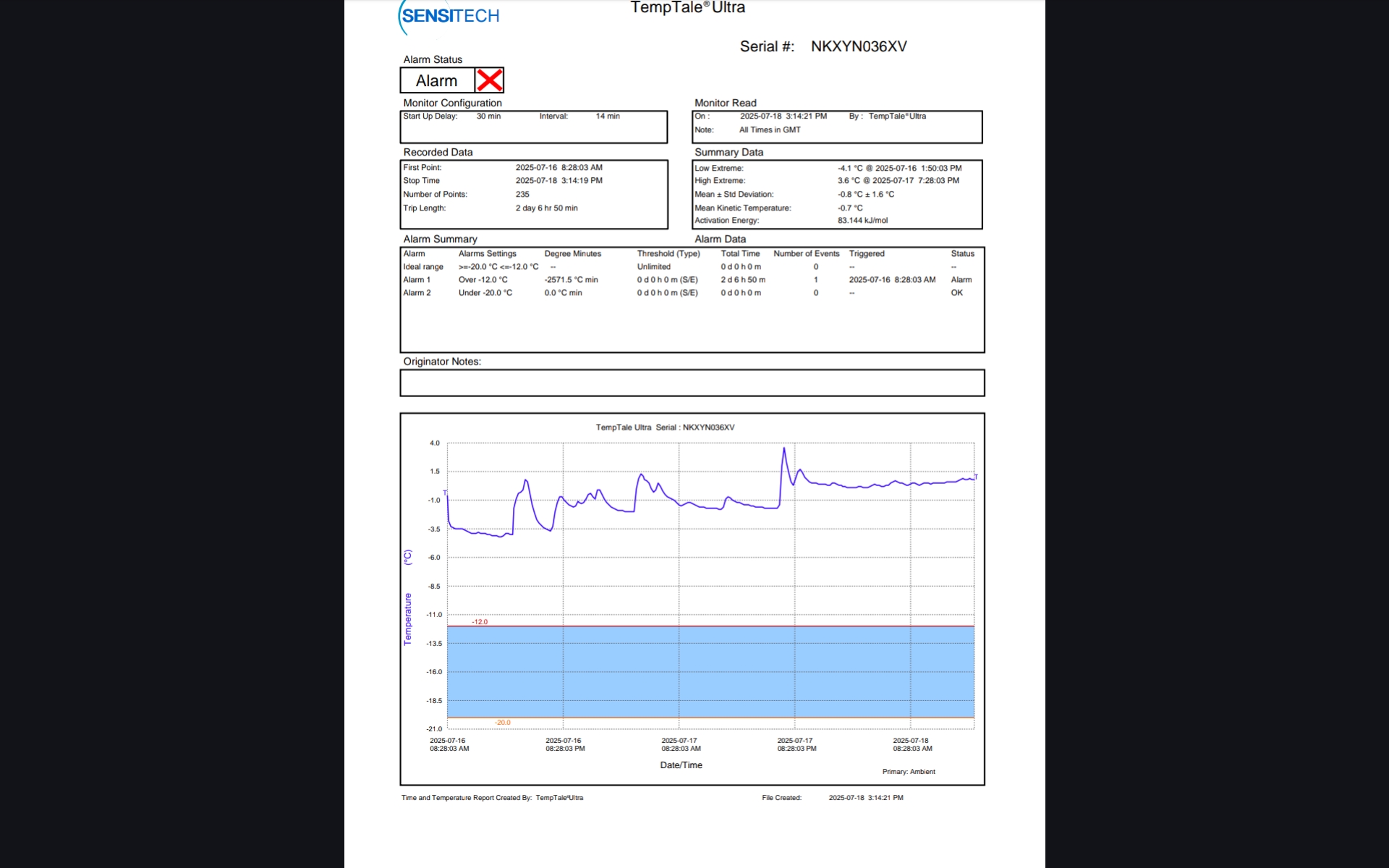Click the High Extreme value in Summary Data

point(899,181)
